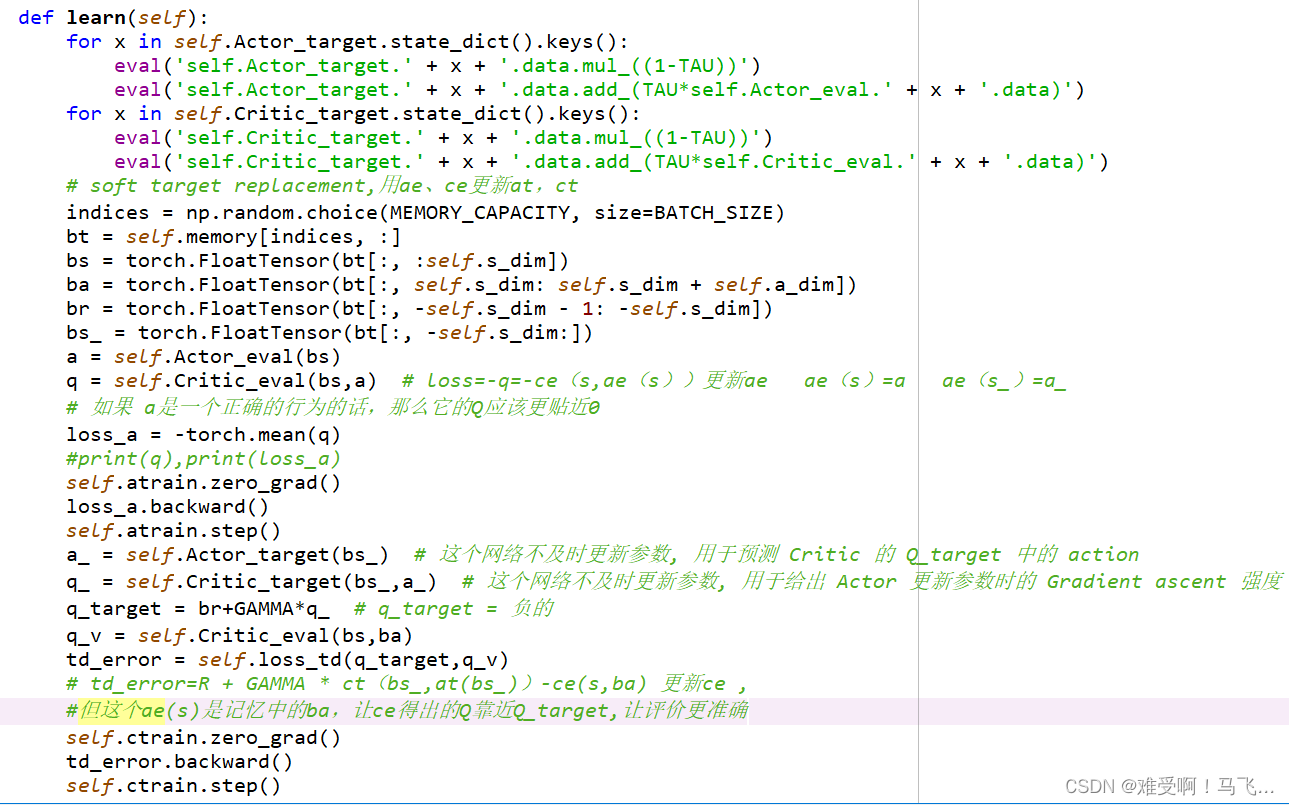The width and height of the screenshot is (1289, 805).
Task: Click the 'self.ctrain.zero_grad()' line
Action: (204, 738)
